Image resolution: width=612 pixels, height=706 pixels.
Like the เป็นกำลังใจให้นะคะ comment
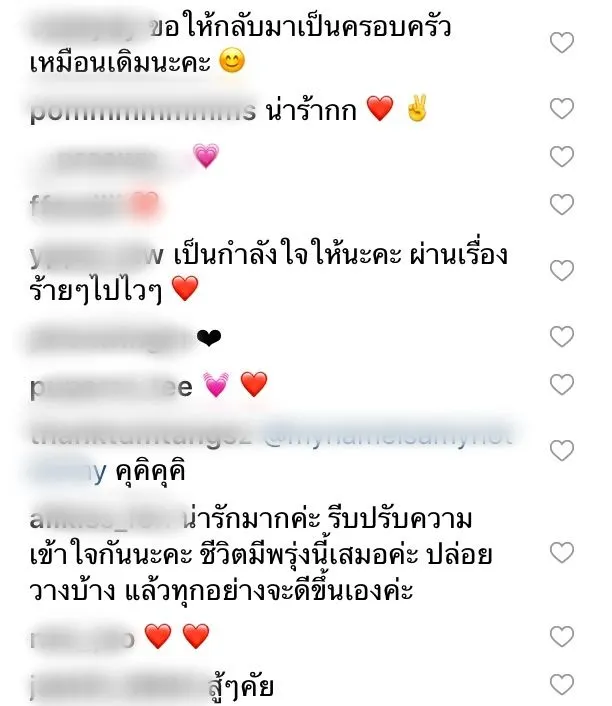pyautogui.click(x=562, y=271)
